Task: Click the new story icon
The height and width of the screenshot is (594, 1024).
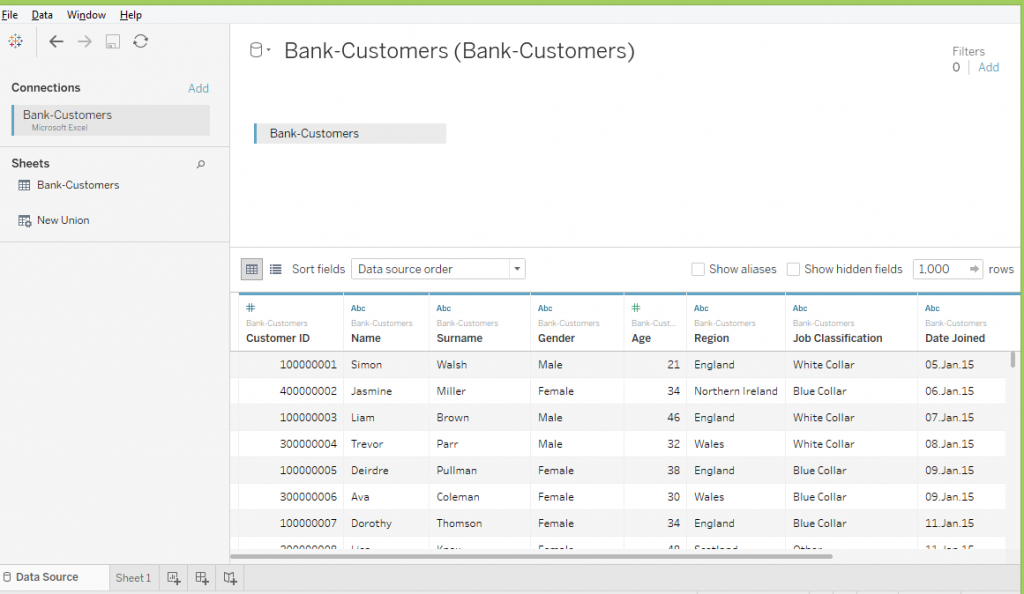Action: [x=230, y=578]
